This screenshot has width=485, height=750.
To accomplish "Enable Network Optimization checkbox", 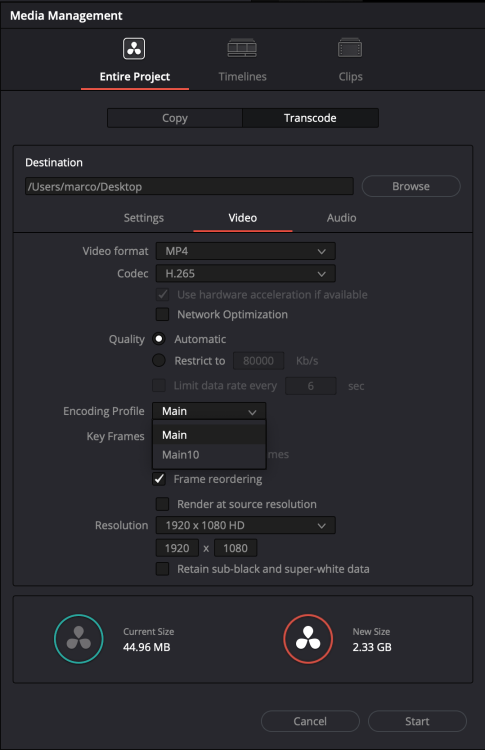I will (x=163, y=314).
